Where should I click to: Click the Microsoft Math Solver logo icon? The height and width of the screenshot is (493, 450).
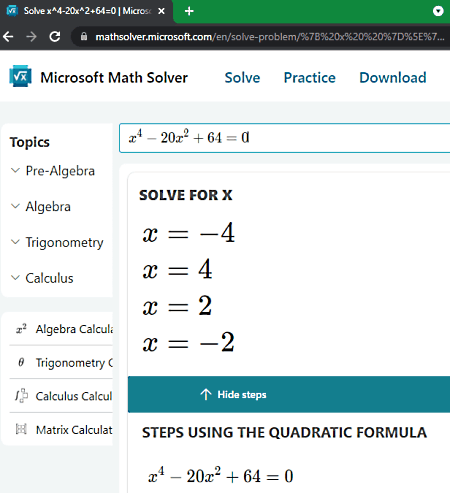point(20,76)
